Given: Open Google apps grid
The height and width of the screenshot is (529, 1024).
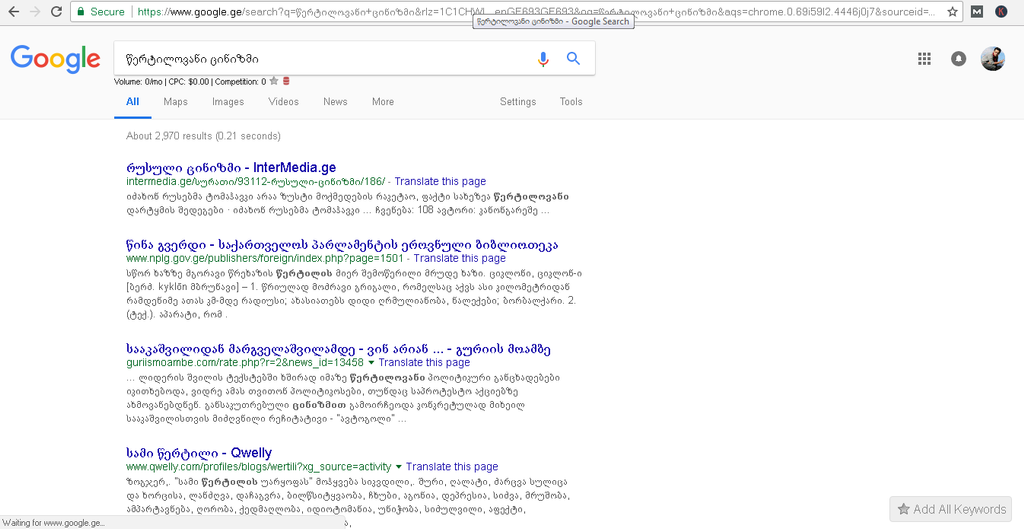Looking at the screenshot, I should point(924,59).
